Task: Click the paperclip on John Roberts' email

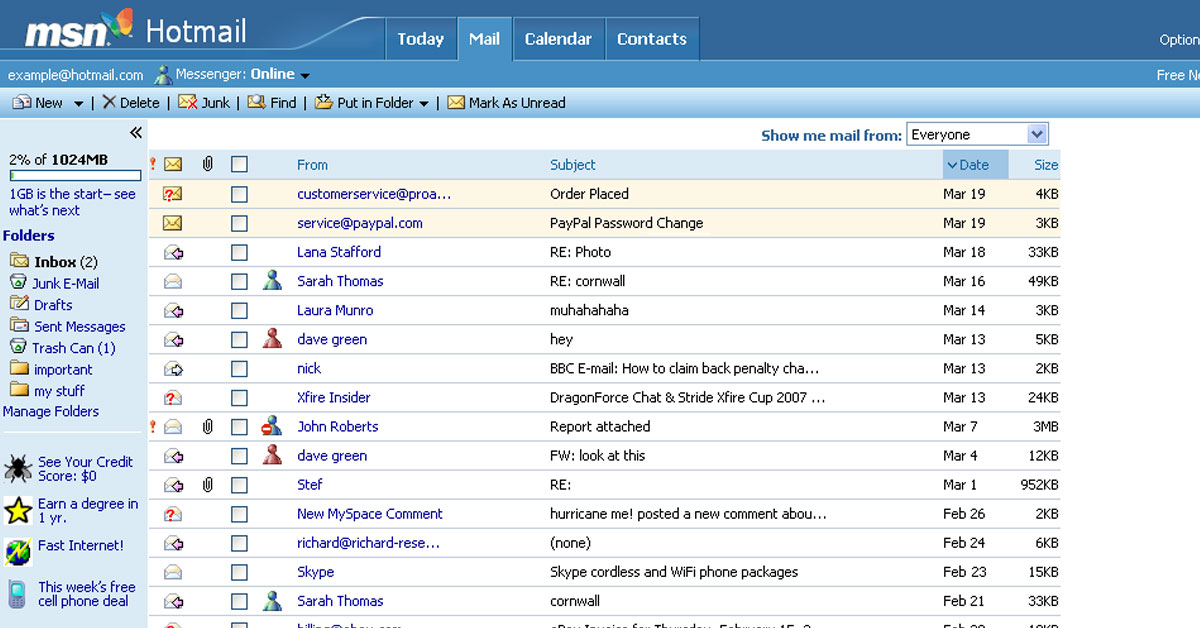Action: [x=207, y=426]
